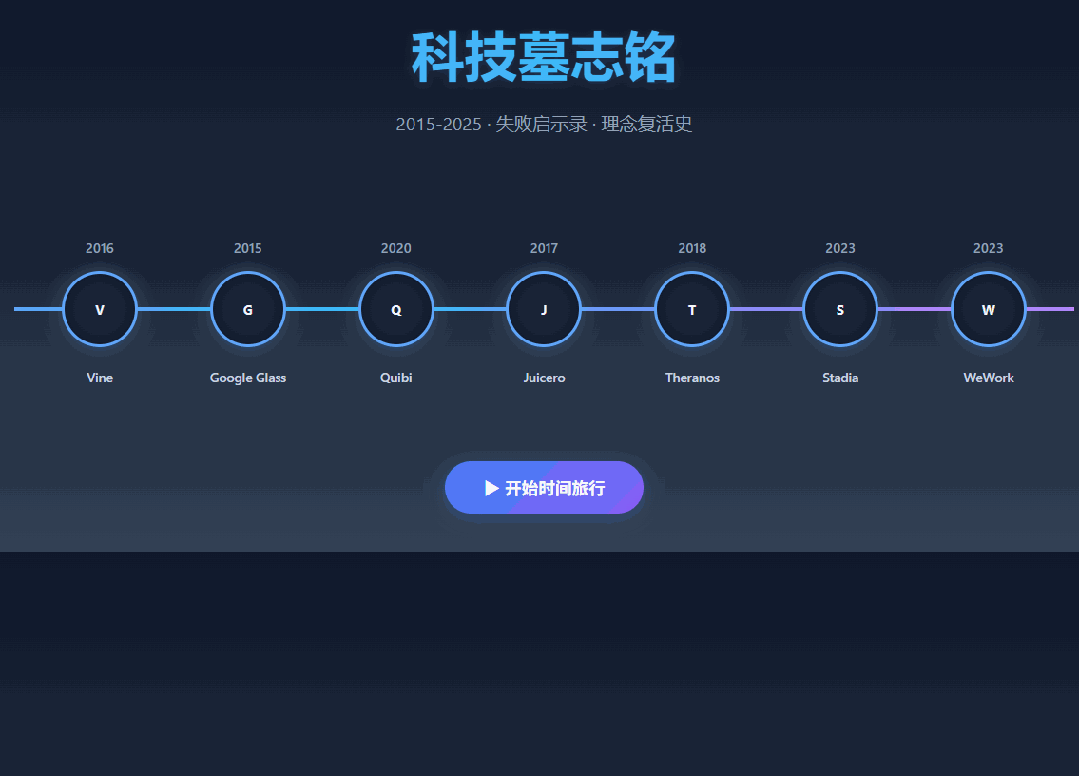
Task: Click the 2017 year above Juicero
Action: pyautogui.click(x=544, y=248)
